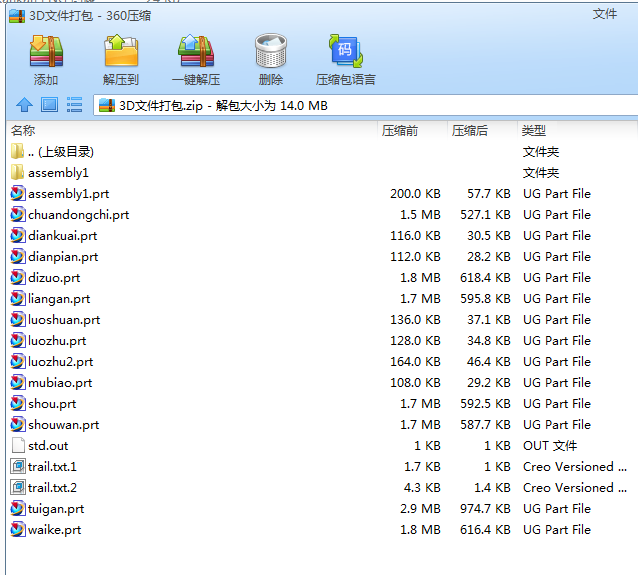This screenshot has width=638, height=575.
Task: Select file assembly1.prt
Action: 68,194
